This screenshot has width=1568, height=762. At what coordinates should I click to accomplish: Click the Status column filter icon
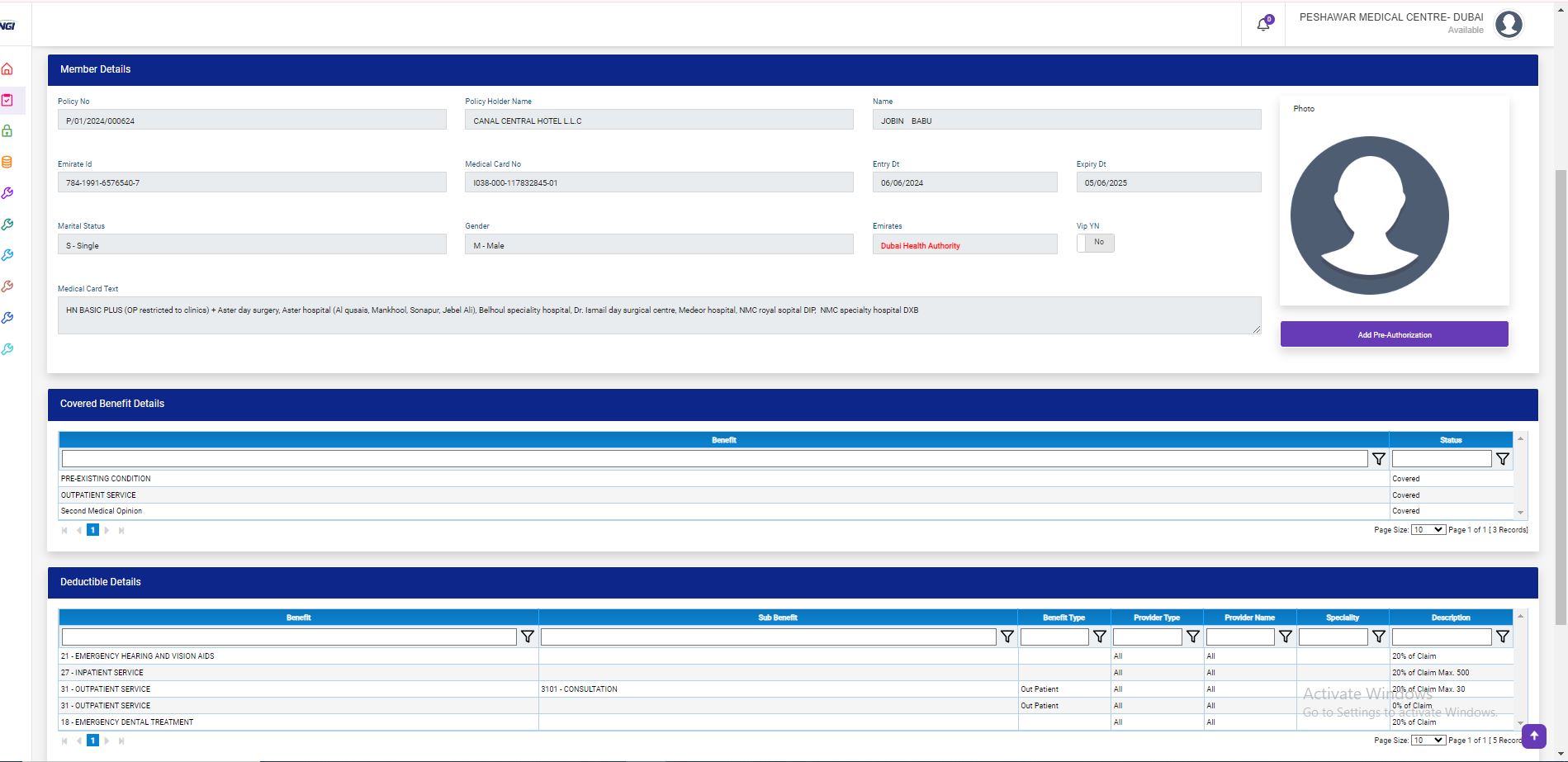[1502, 459]
